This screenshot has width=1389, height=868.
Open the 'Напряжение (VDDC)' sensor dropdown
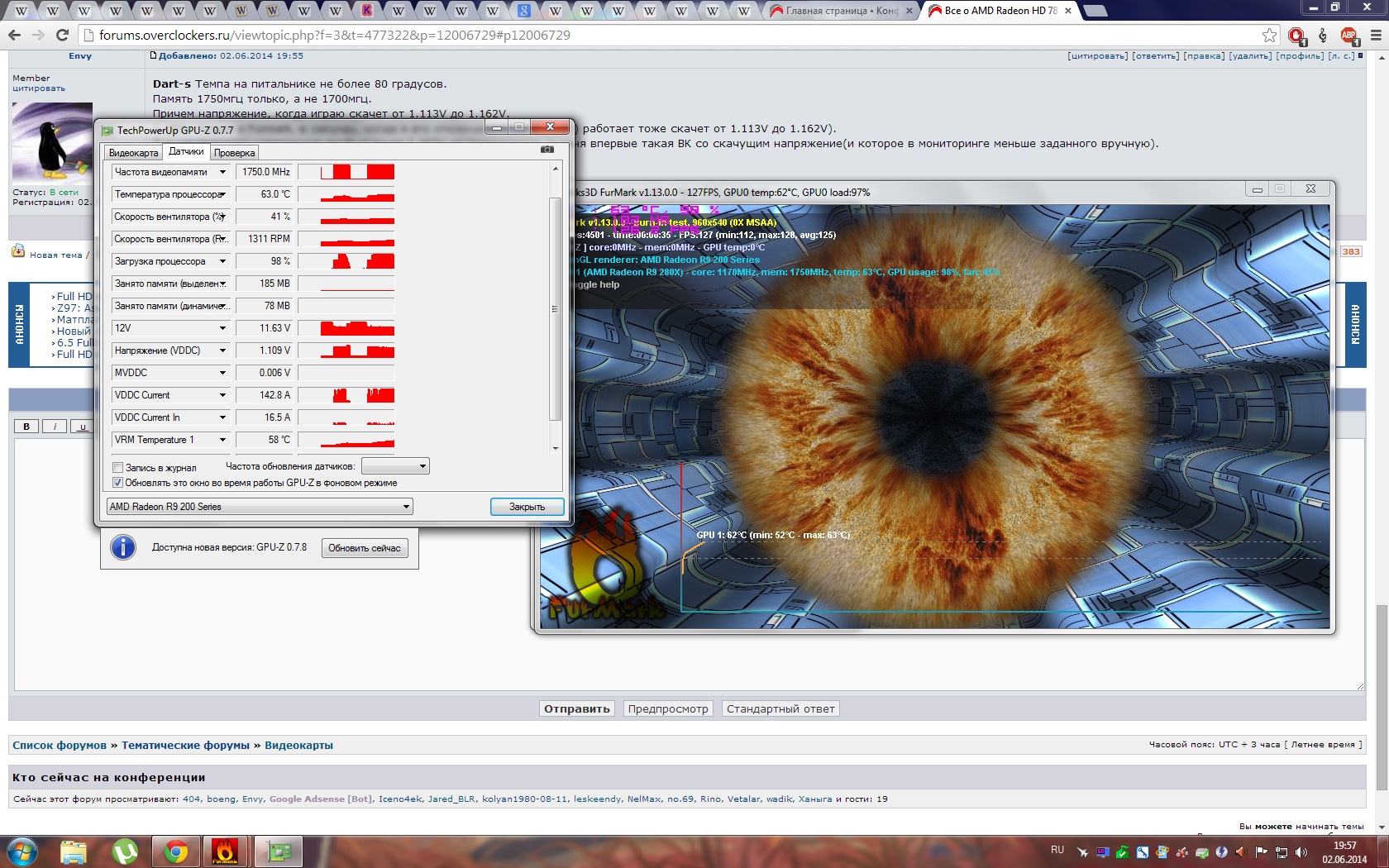[222, 351]
